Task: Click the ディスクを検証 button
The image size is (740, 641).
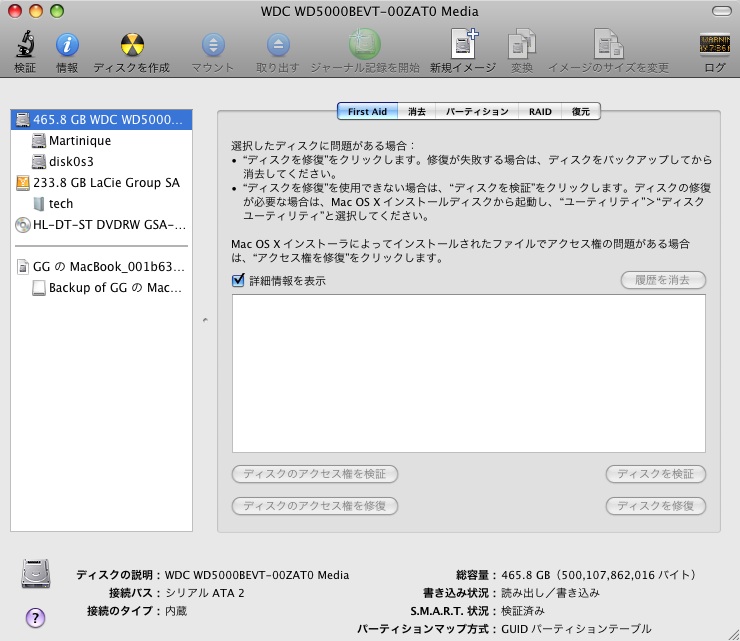Action: tap(656, 474)
